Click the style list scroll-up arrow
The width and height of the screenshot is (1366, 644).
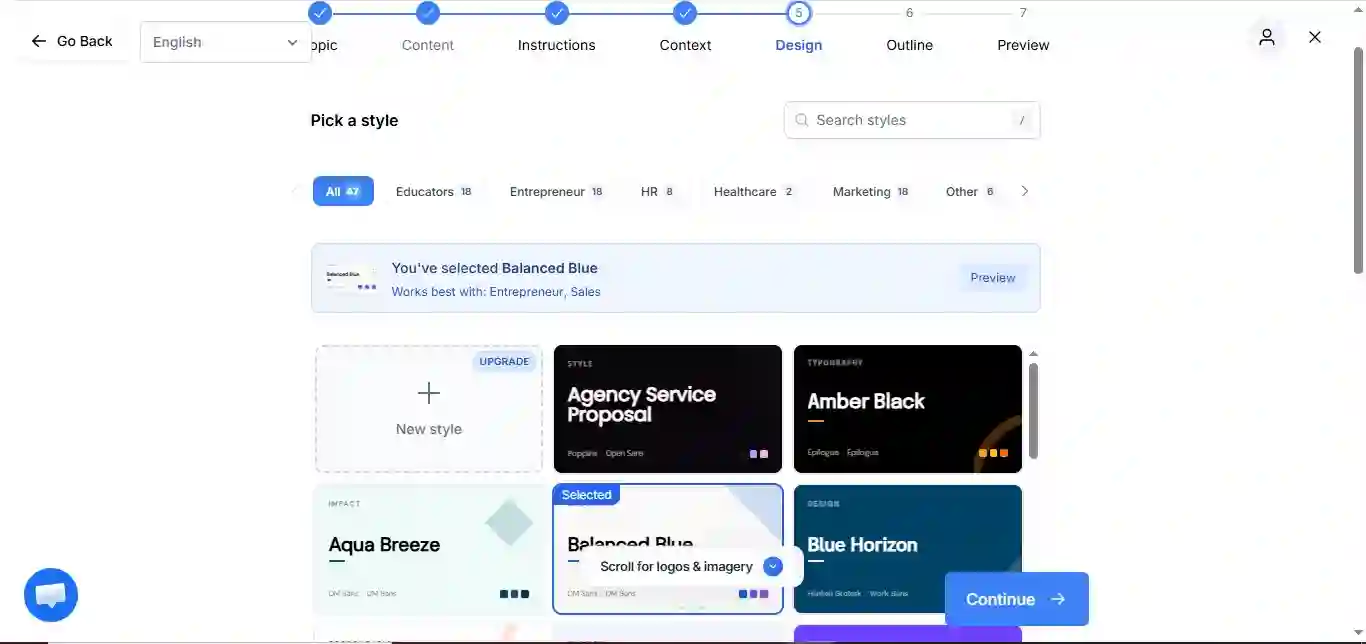point(1033,353)
